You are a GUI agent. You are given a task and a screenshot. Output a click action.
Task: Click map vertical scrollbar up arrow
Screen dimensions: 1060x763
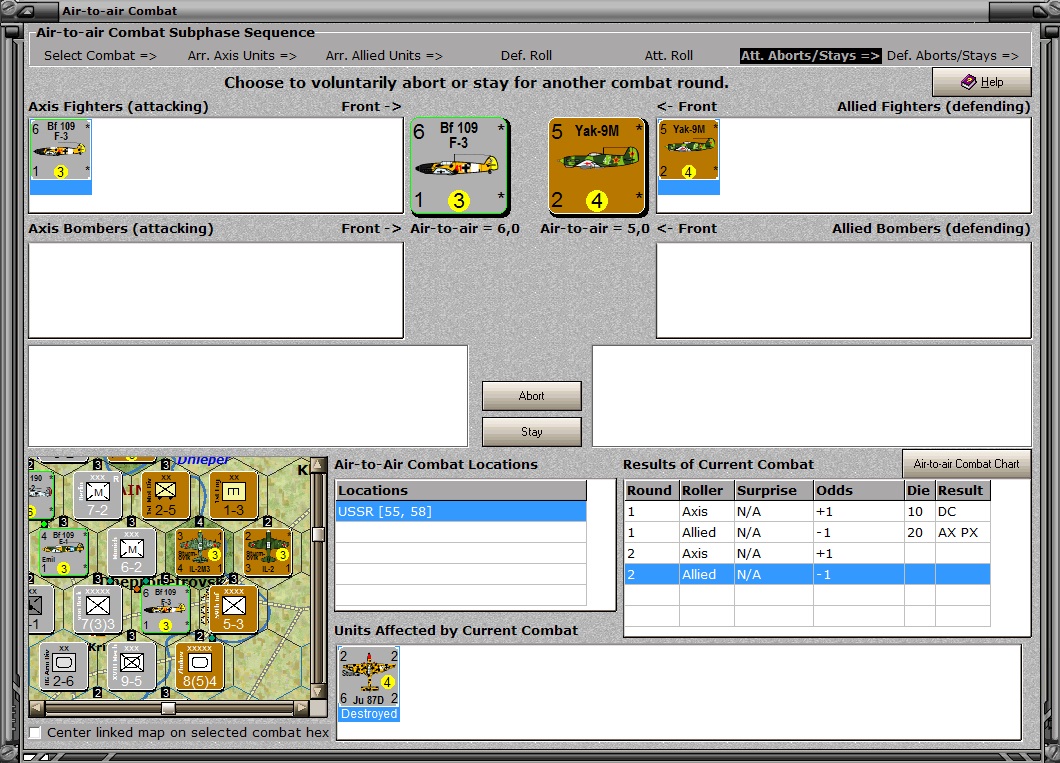pos(318,466)
